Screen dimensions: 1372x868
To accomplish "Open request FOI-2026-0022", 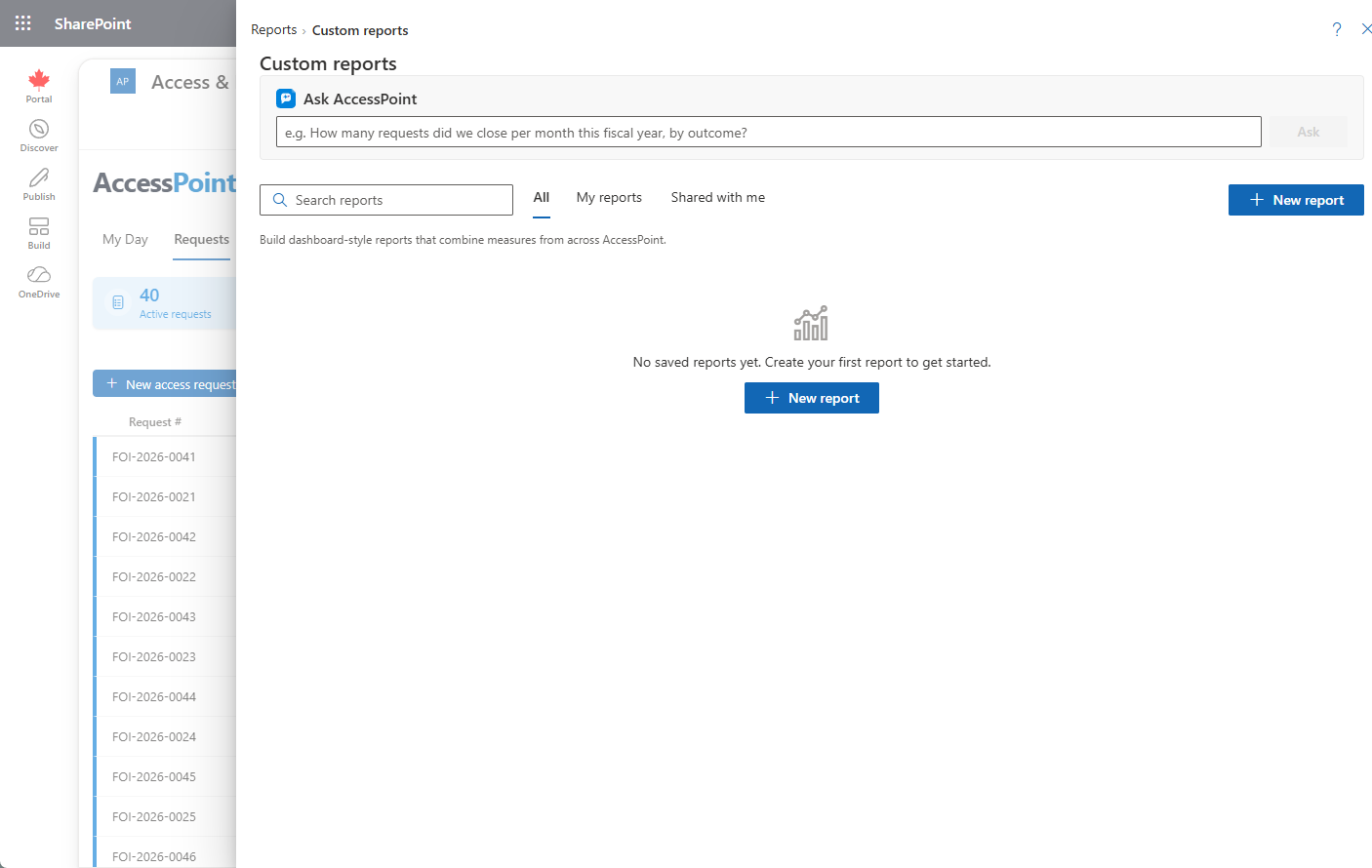I will (154, 577).
